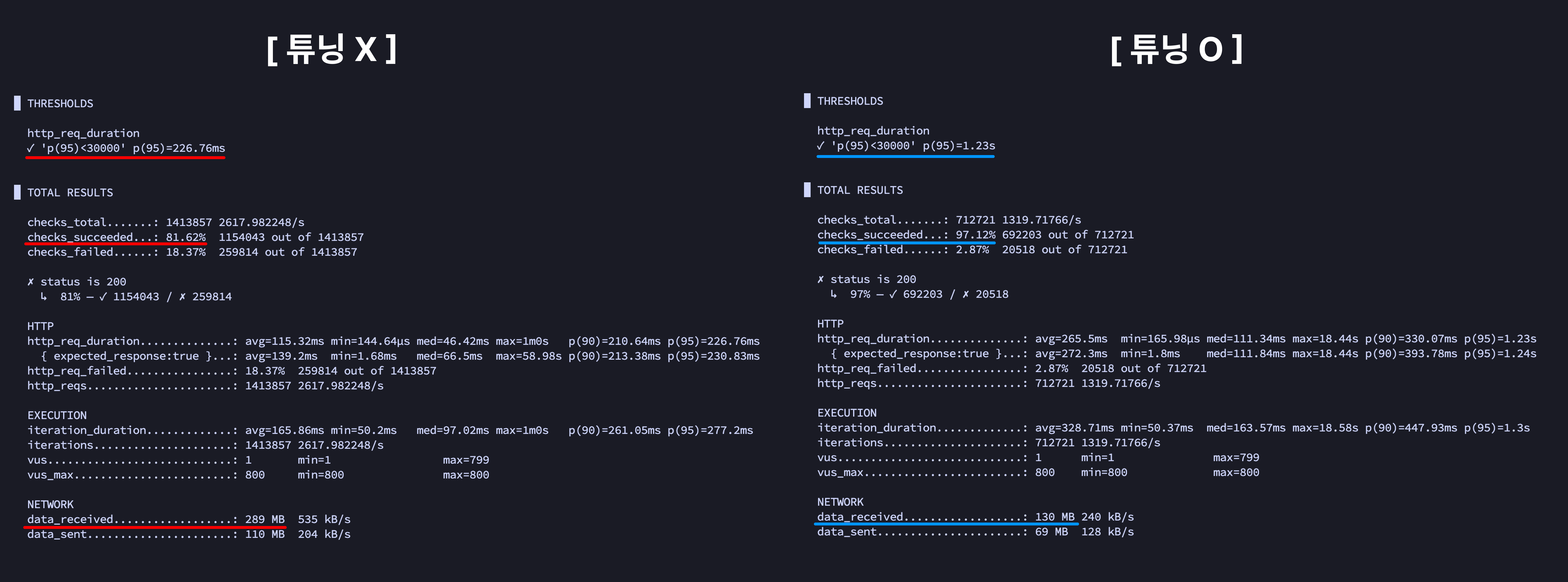Click the left TOTAL RESULTS marker block
This screenshot has height=582, width=1568.
point(17,192)
